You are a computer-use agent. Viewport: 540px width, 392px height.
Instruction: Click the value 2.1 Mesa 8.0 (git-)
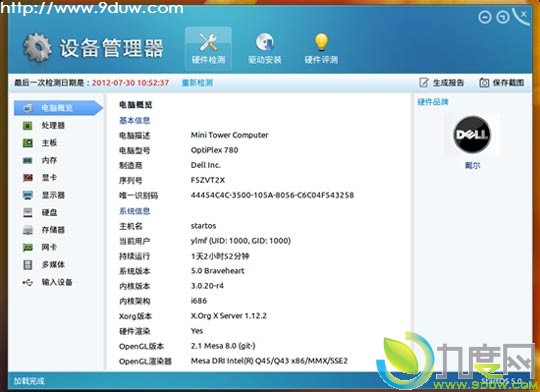click(x=223, y=345)
